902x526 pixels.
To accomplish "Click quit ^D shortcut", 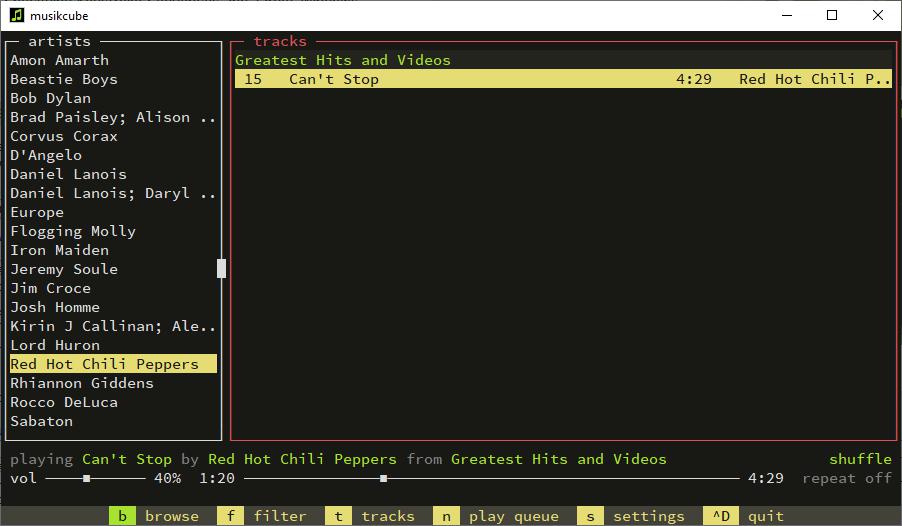I will point(744,516).
